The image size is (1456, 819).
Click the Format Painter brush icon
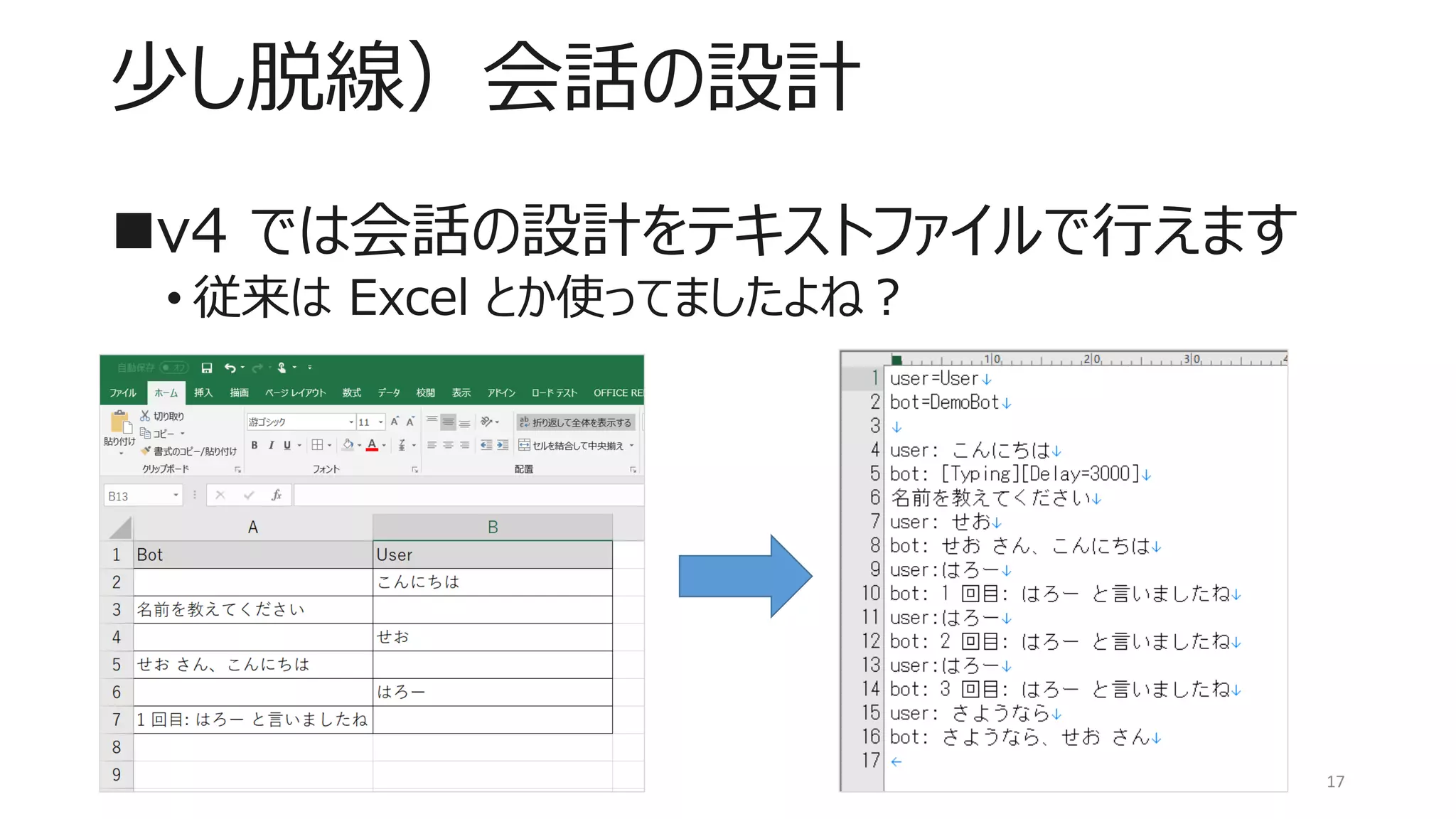tap(146, 451)
